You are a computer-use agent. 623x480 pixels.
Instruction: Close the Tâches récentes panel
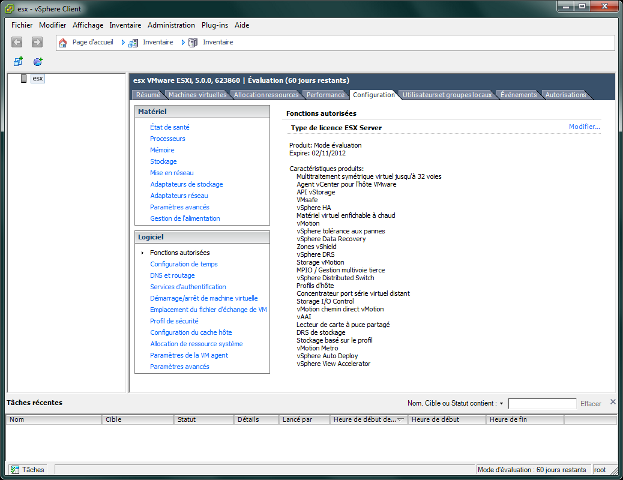[x=613, y=402]
